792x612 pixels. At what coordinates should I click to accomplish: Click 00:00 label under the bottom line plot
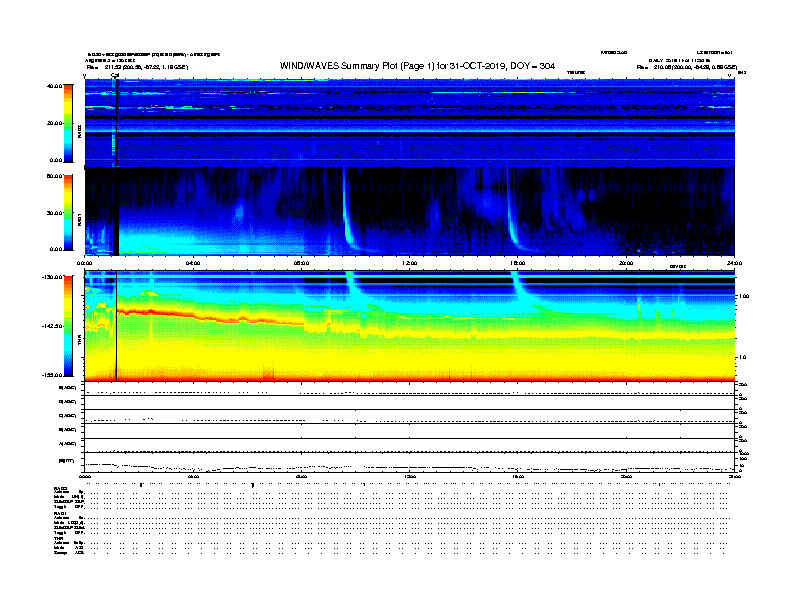click(x=85, y=477)
